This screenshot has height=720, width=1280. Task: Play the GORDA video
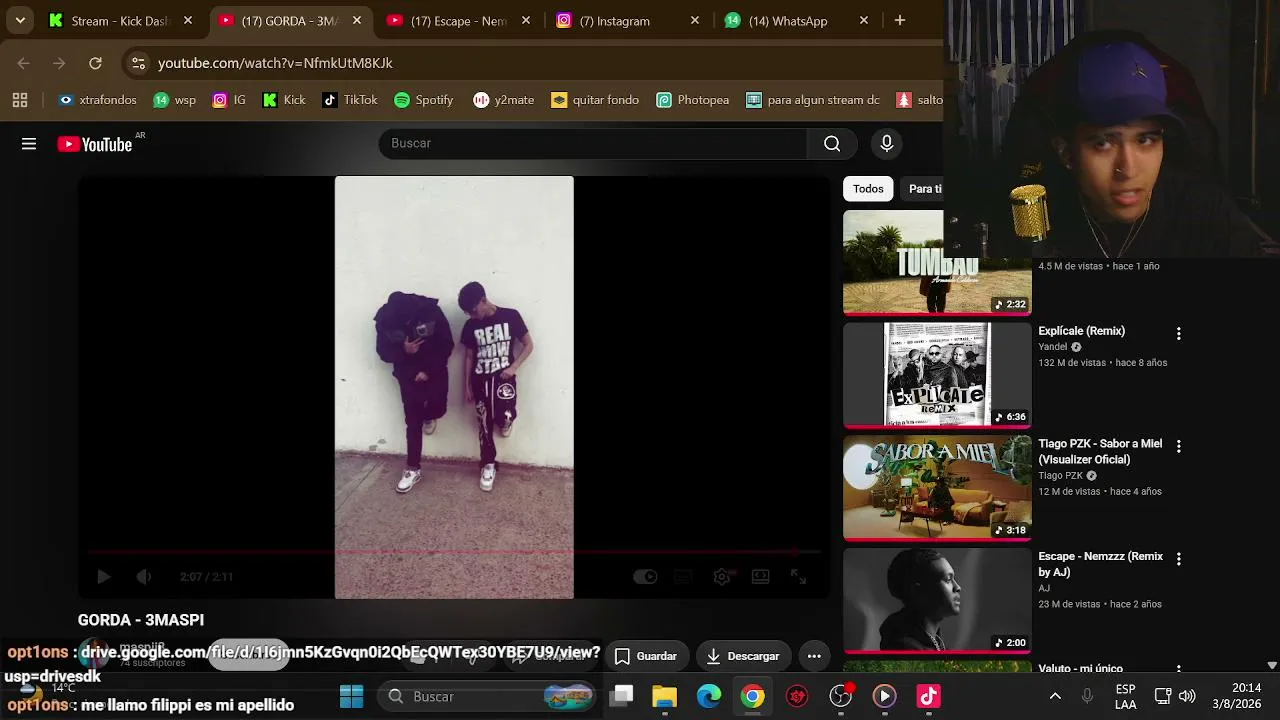103,576
